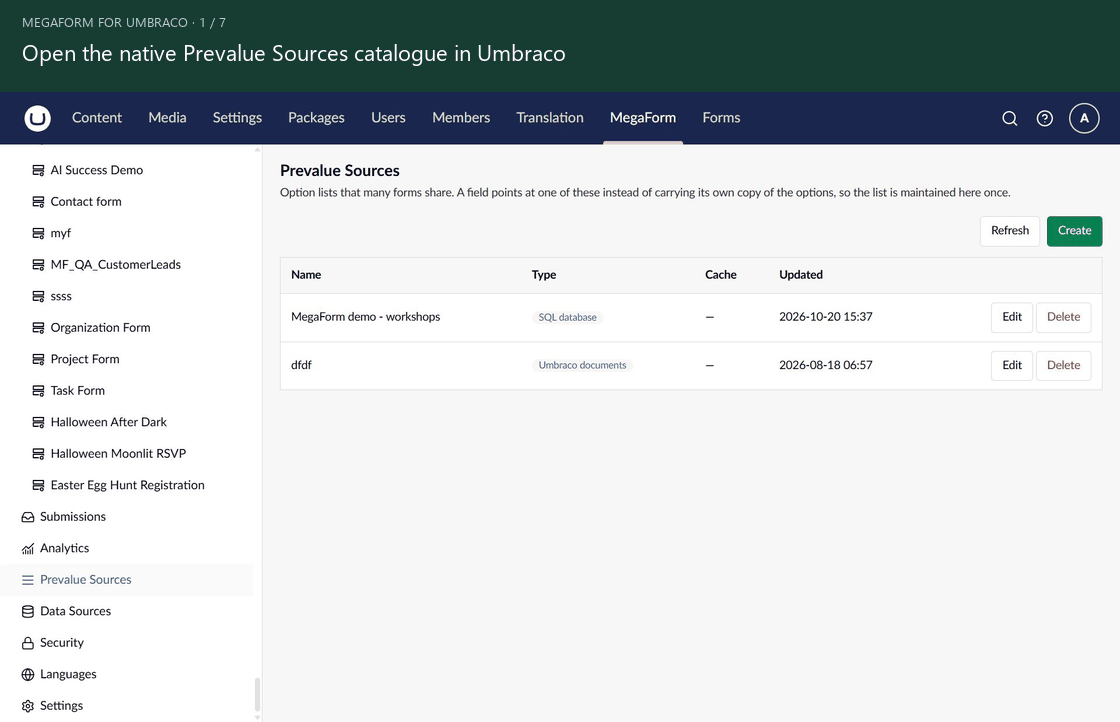The image size is (1120, 722).
Task: Open the Organization Form
Action: pyautogui.click(x=100, y=327)
